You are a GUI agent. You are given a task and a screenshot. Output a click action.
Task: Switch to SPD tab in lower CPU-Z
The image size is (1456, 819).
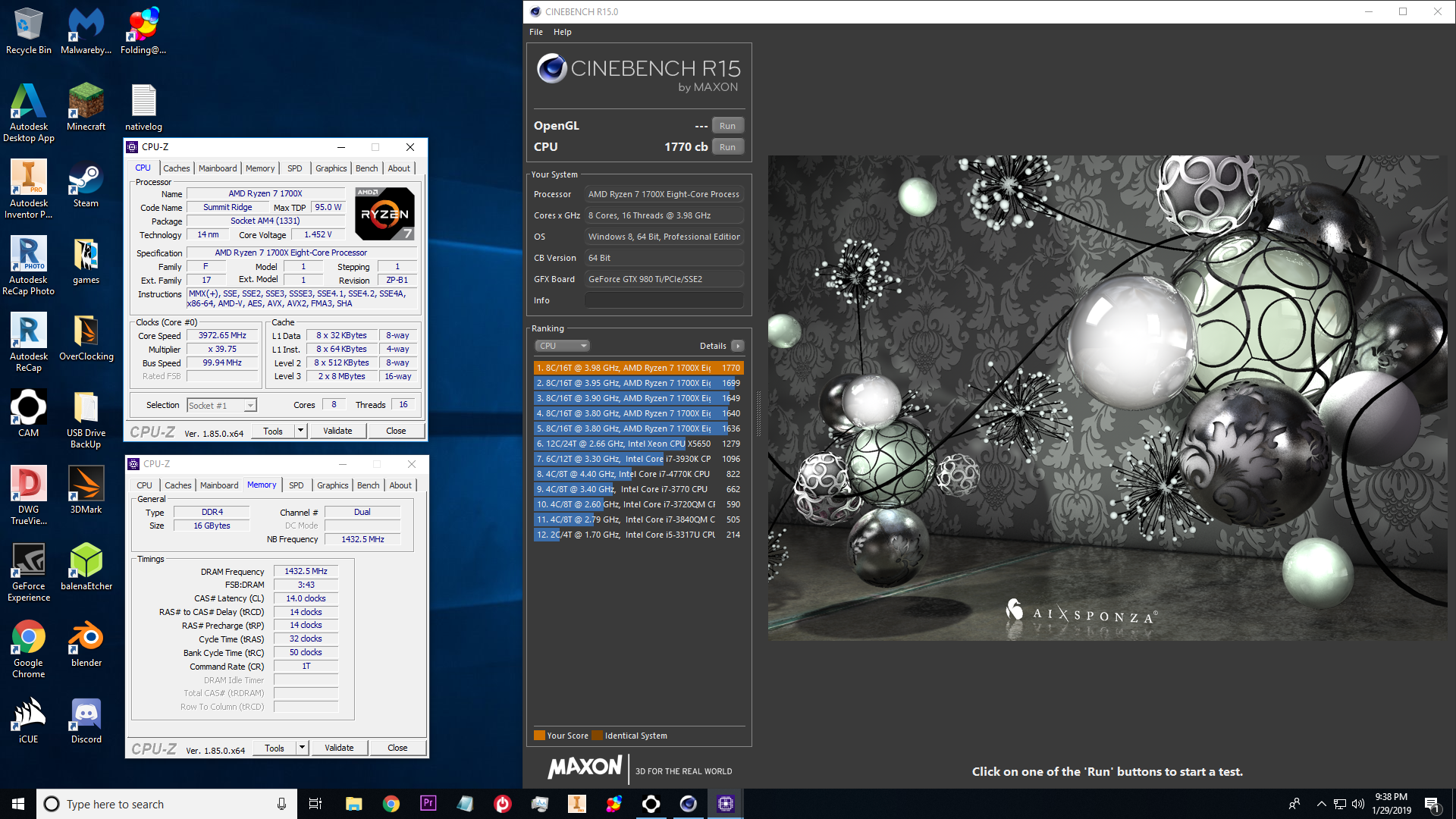point(297,485)
